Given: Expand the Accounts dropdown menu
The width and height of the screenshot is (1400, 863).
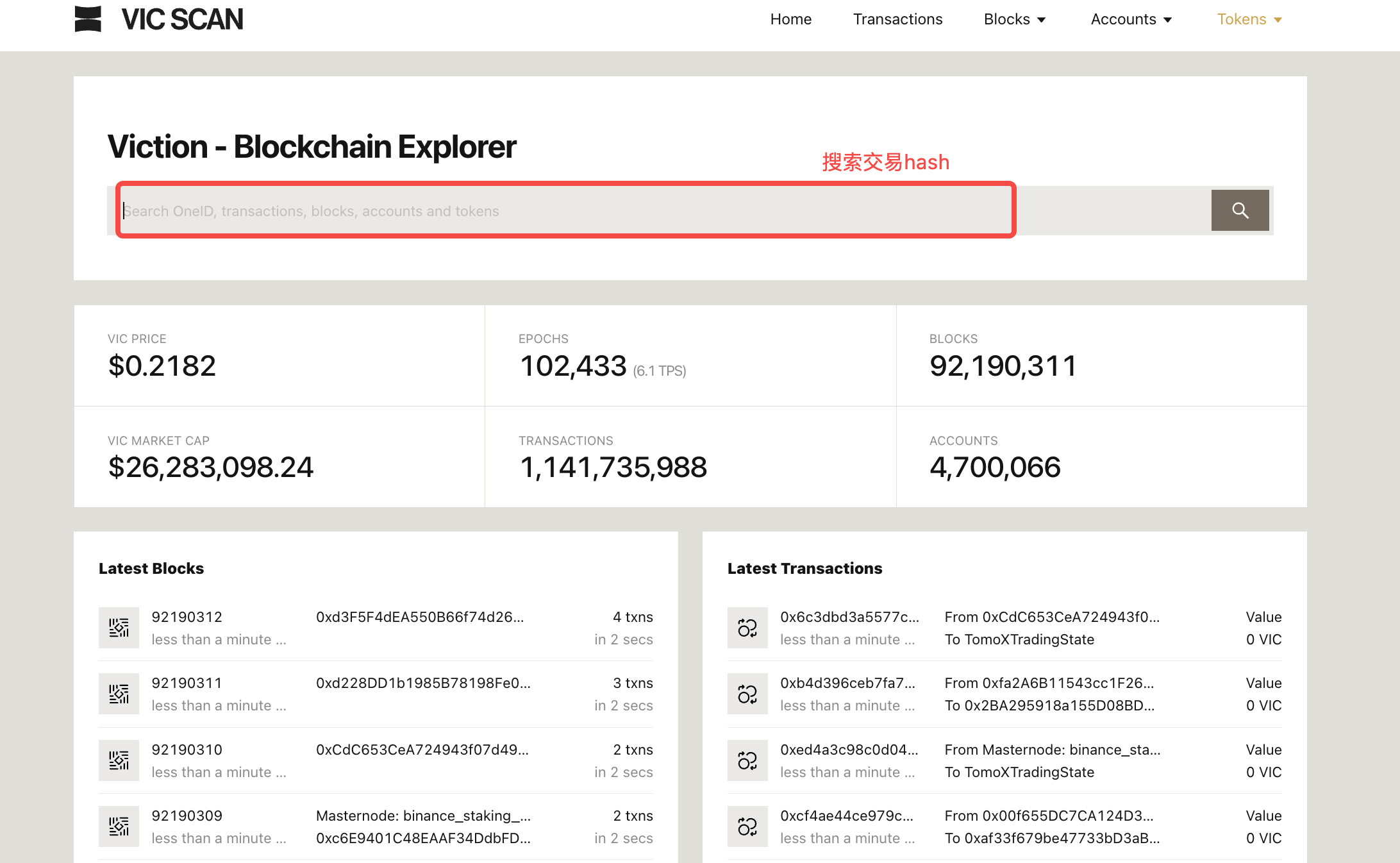Looking at the screenshot, I should (x=1131, y=19).
